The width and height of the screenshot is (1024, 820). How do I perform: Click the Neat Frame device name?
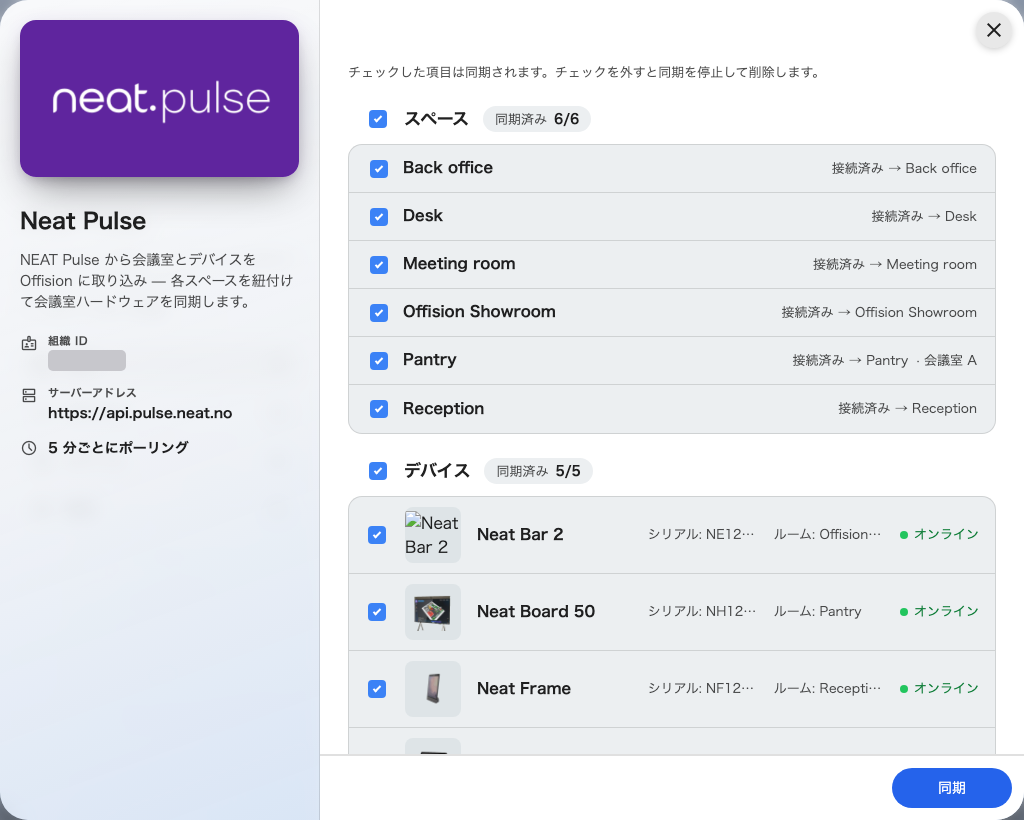[x=524, y=689]
